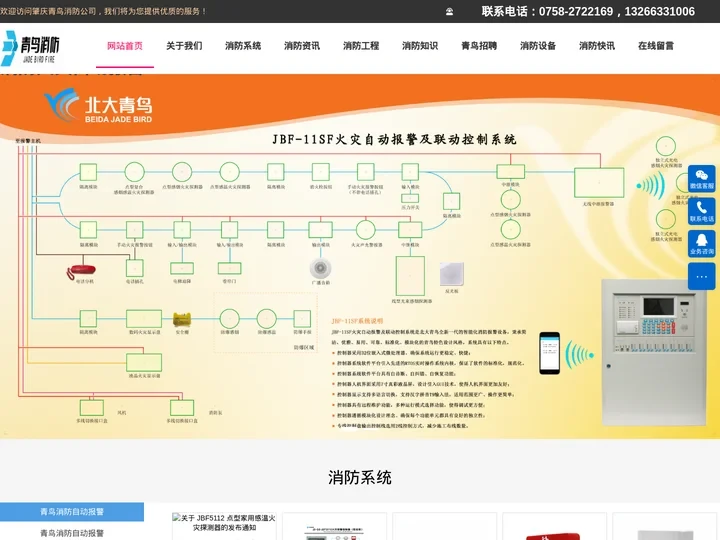
Task: Expand the floating three-dots more button
Action: pyautogui.click(x=701, y=276)
